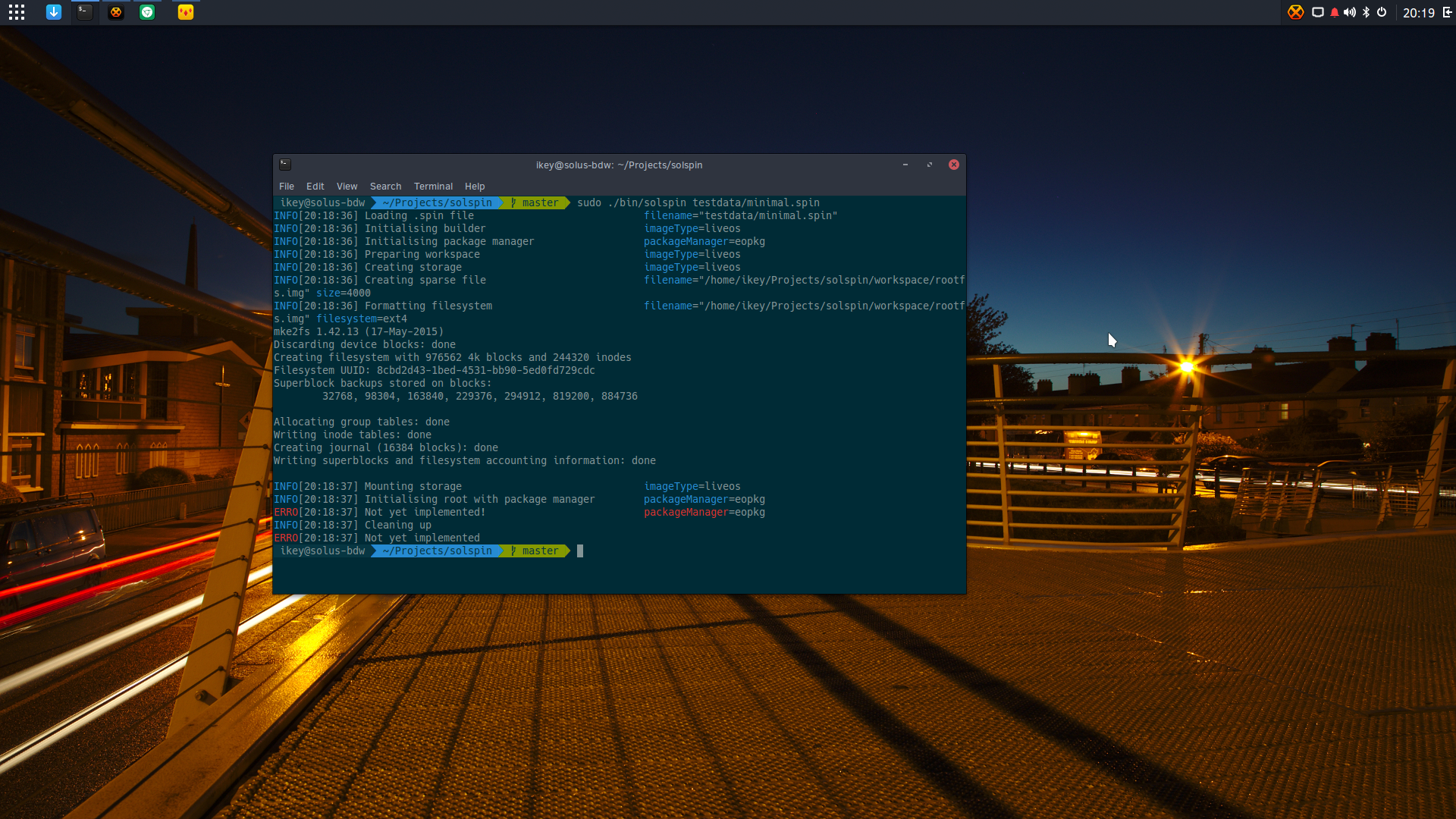Viewport: 1456px width, 819px height.
Task: Open the Help menu in the terminal
Action: click(x=475, y=187)
